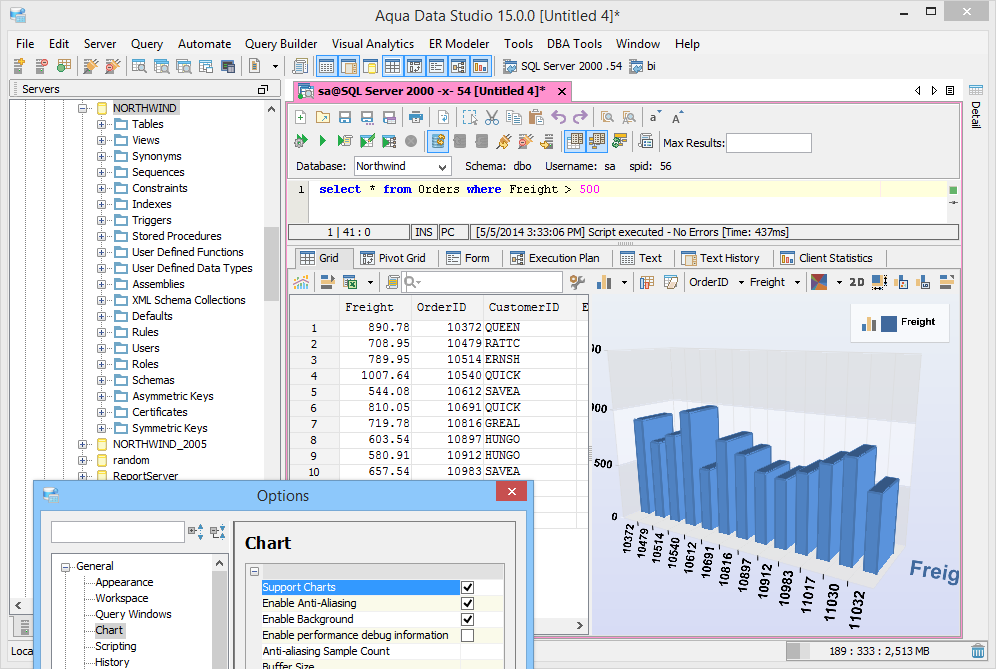Image resolution: width=996 pixels, height=669 pixels.
Task: Switch to the Text History tab
Action: [x=720, y=258]
